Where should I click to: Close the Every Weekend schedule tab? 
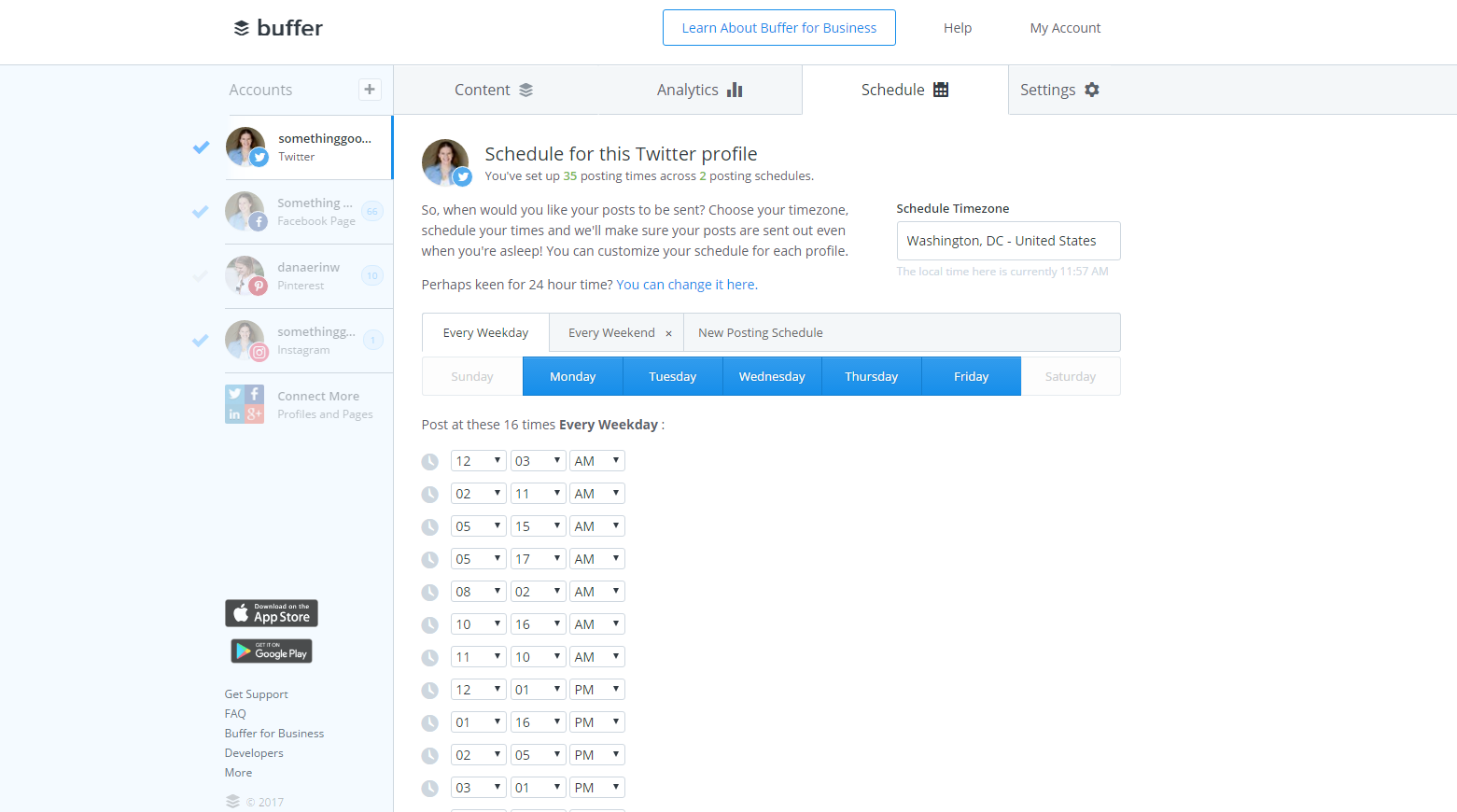(668, 333)
